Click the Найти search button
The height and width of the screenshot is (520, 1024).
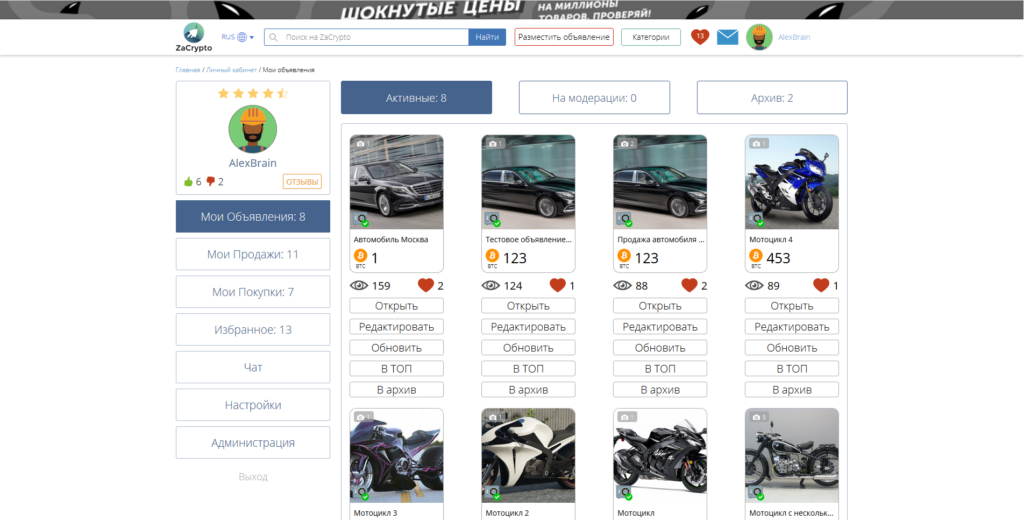pyautogui.click(x=487, y=37)
